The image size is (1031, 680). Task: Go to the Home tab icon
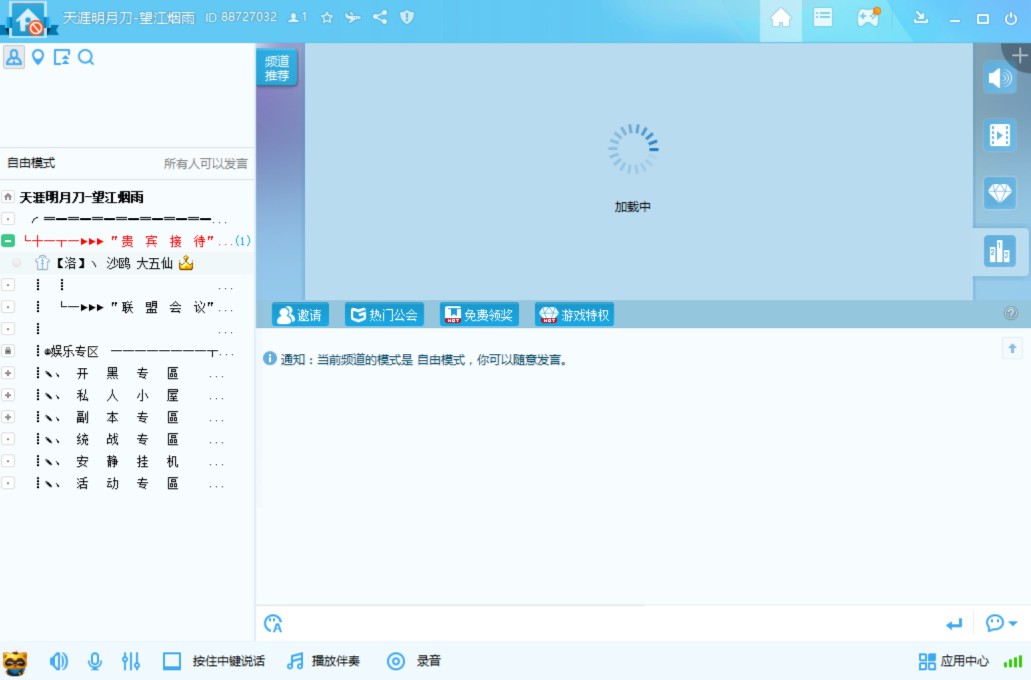click(780, 18)
